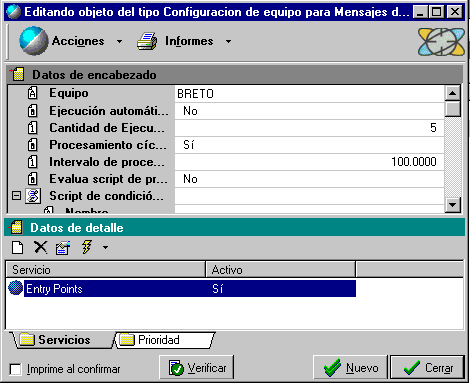Click the Cerrar button

[x=427, y=368]
